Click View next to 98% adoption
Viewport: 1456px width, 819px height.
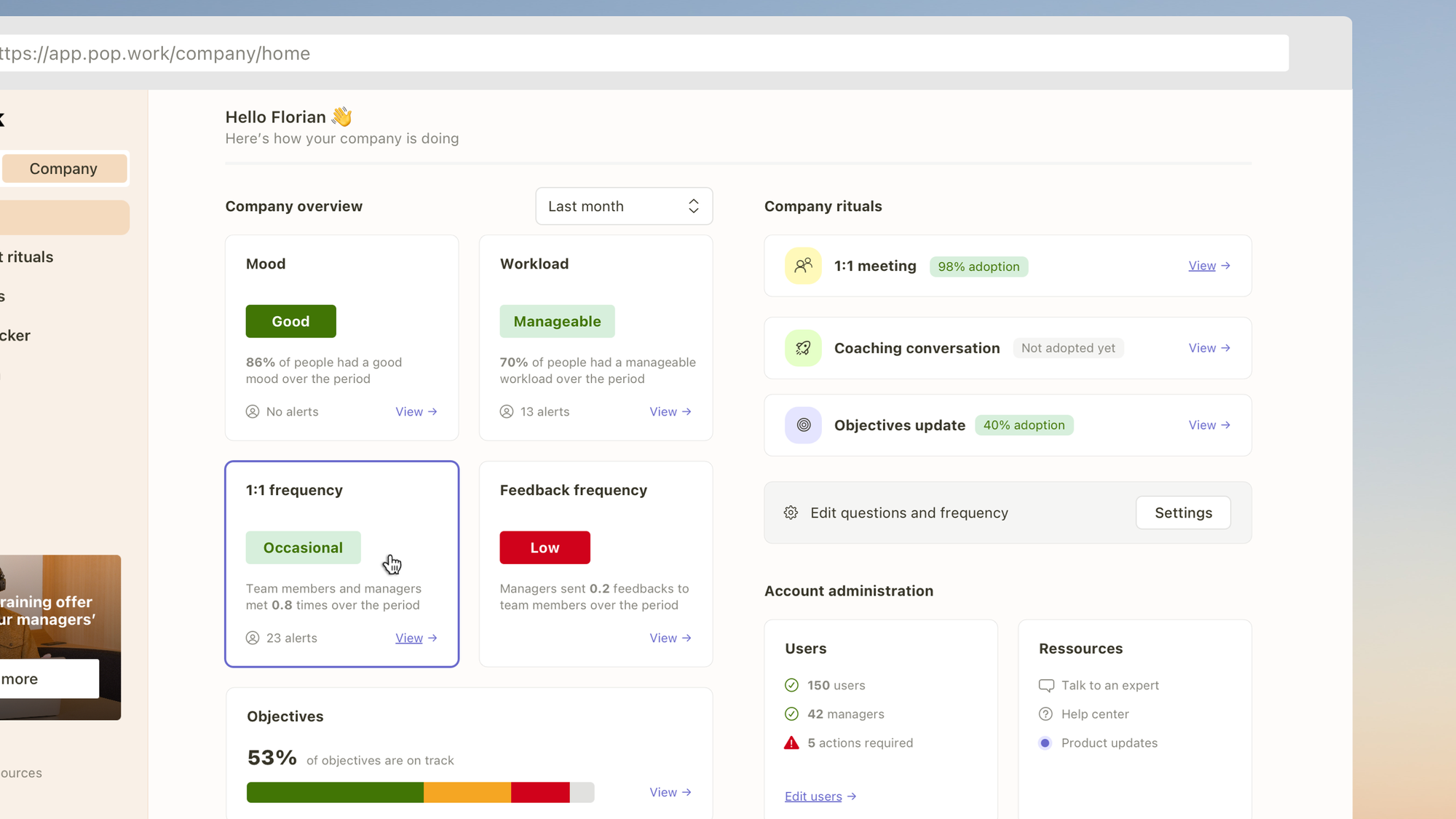point(1201,266)
